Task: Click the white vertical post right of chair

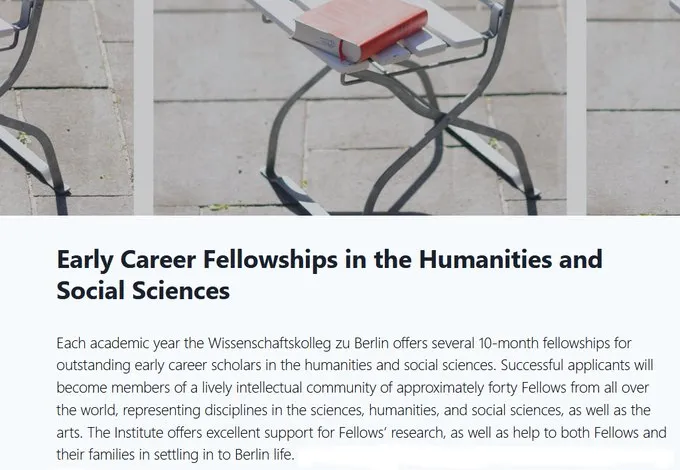Action: [x=576, y=108]
